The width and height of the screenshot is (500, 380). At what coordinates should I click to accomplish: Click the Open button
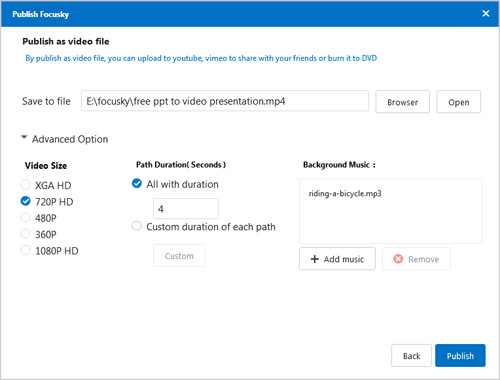coord(459,102)
